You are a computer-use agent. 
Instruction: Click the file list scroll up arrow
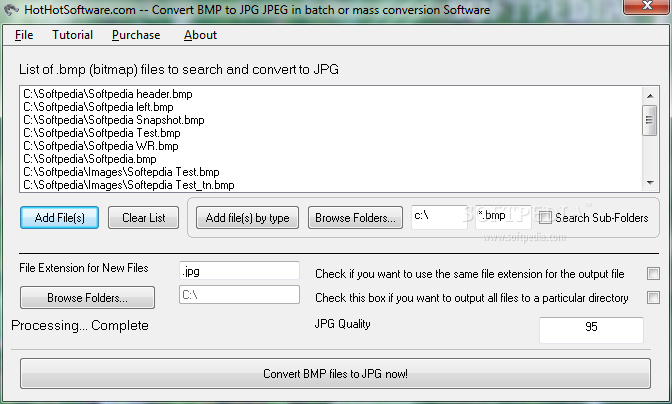(650, 96)
